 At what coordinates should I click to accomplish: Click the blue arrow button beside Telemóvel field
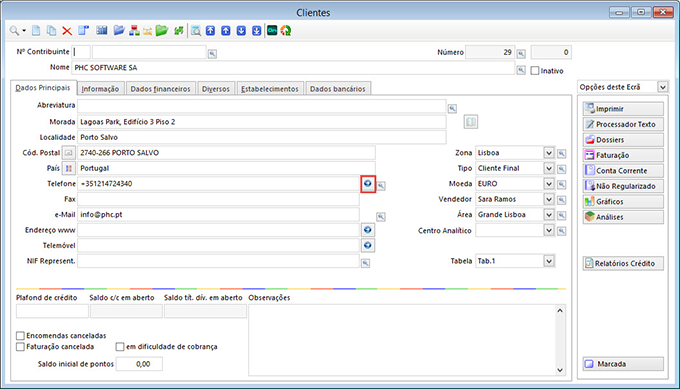click(368, 245)
